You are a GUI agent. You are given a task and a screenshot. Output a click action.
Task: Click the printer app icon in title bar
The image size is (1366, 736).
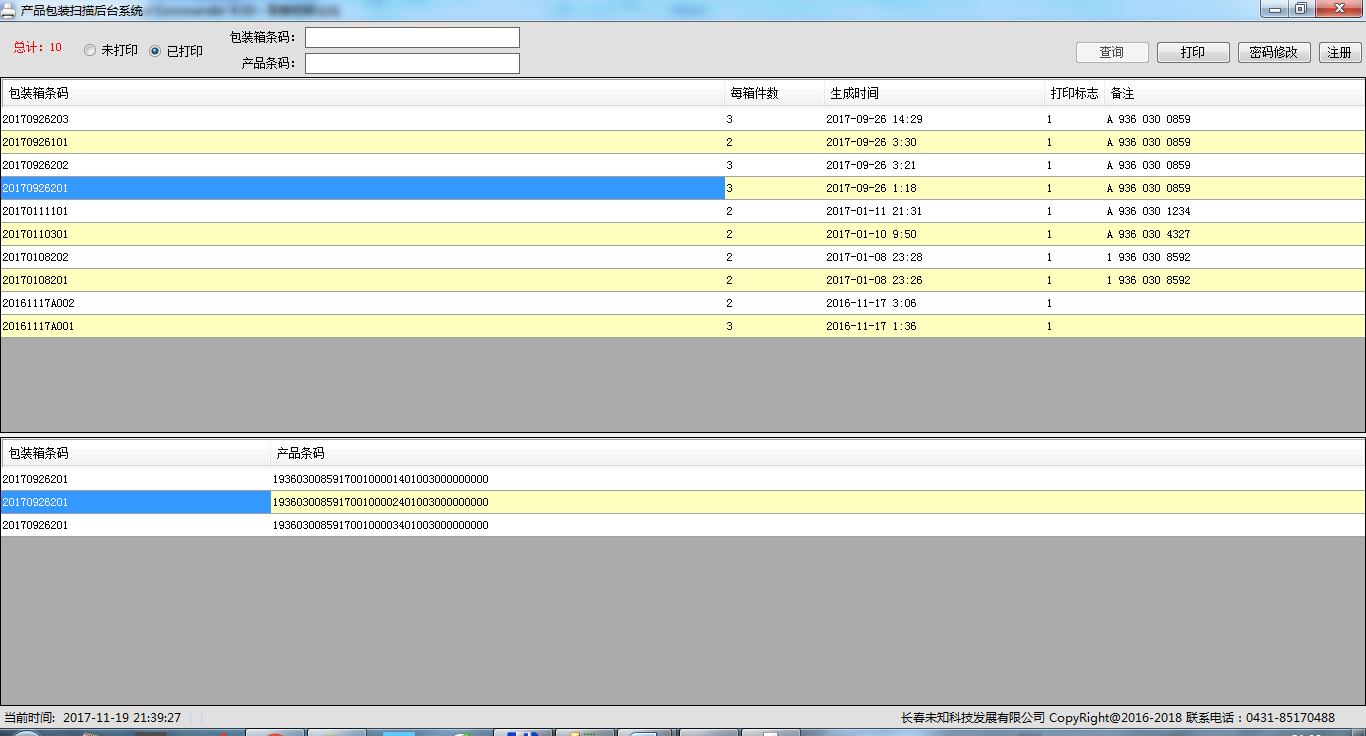coord(9,10)
